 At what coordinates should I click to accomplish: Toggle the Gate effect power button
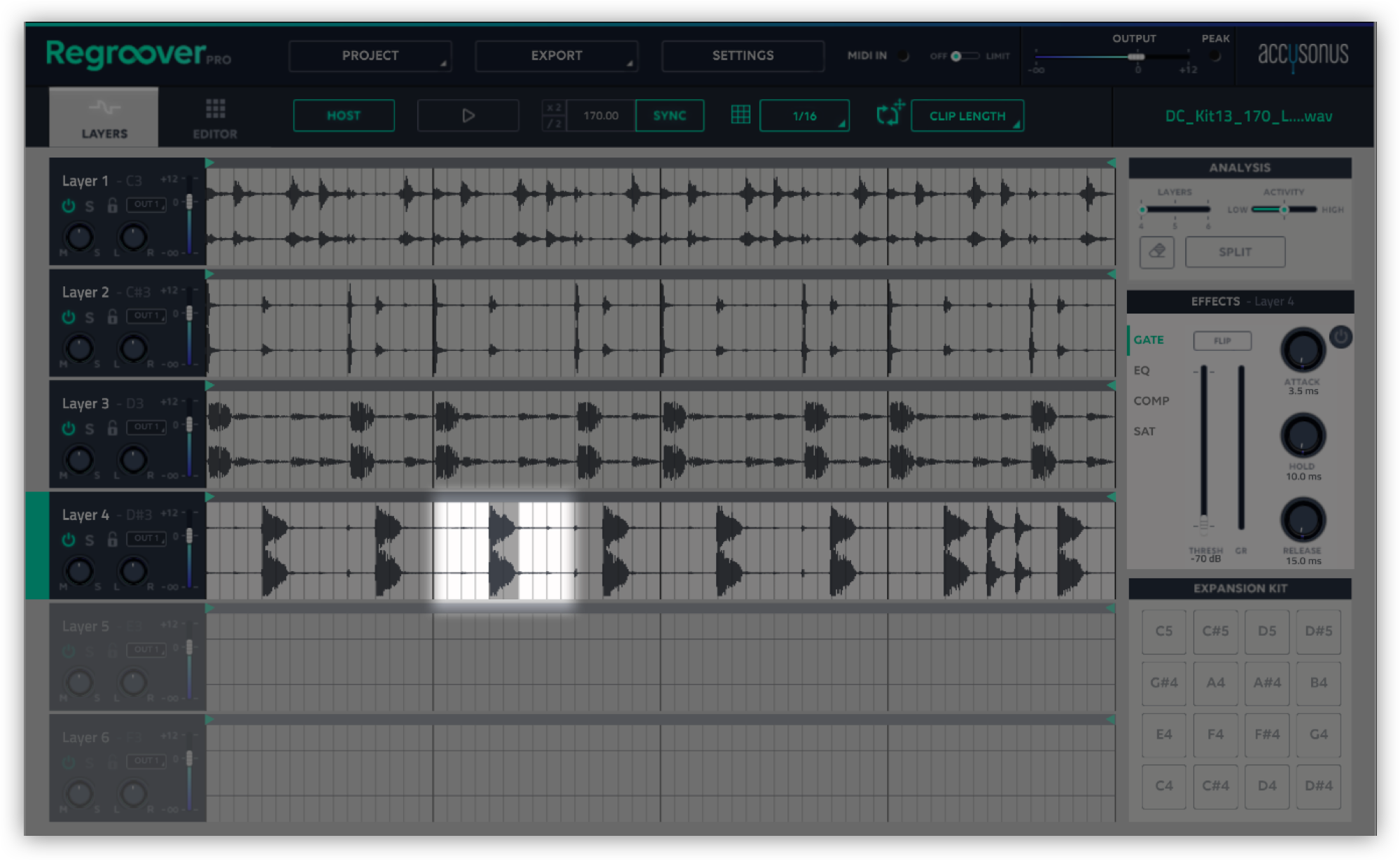tap(1340, 337)
